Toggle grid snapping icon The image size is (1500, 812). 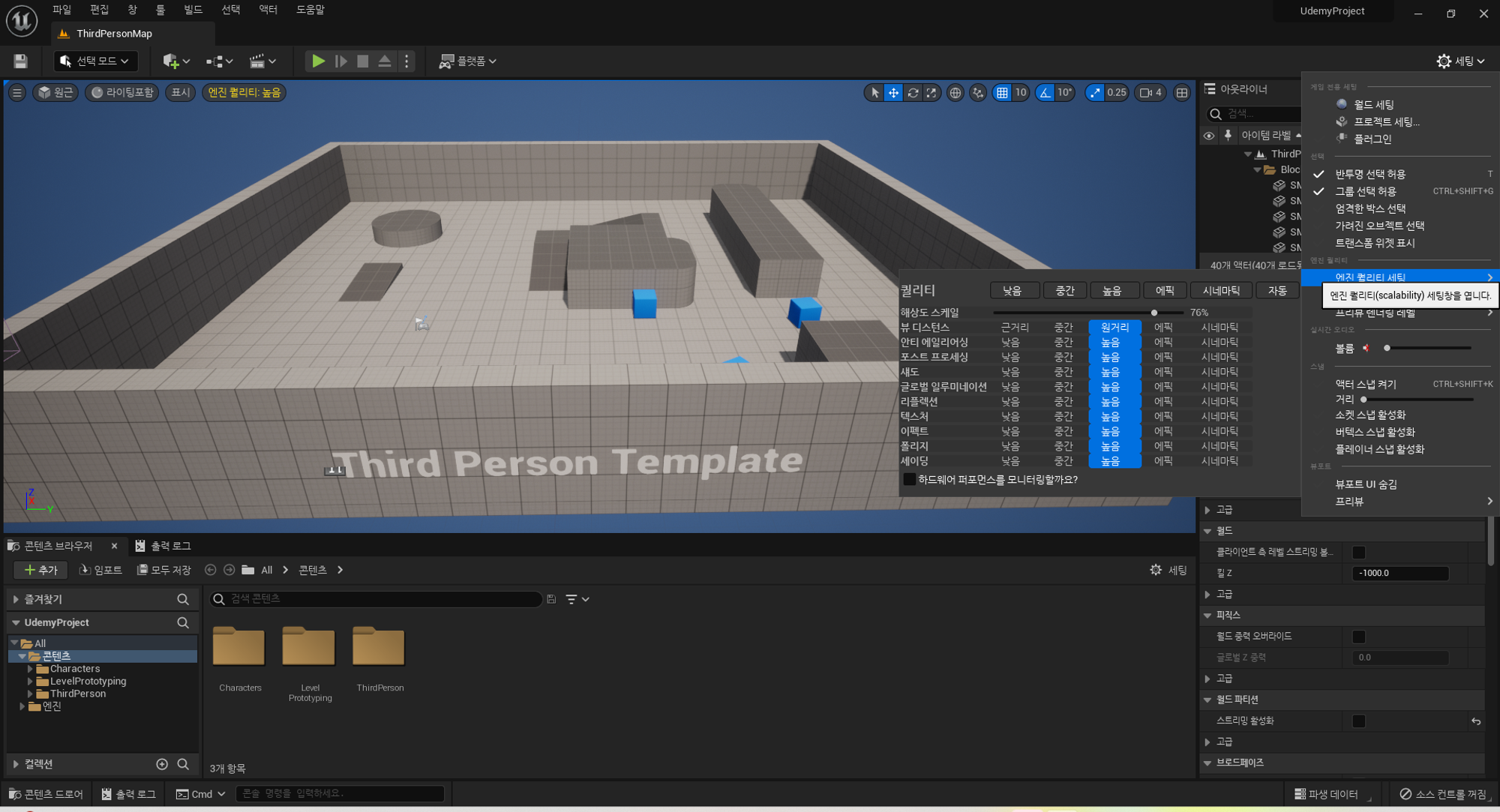pos(1002,92)
